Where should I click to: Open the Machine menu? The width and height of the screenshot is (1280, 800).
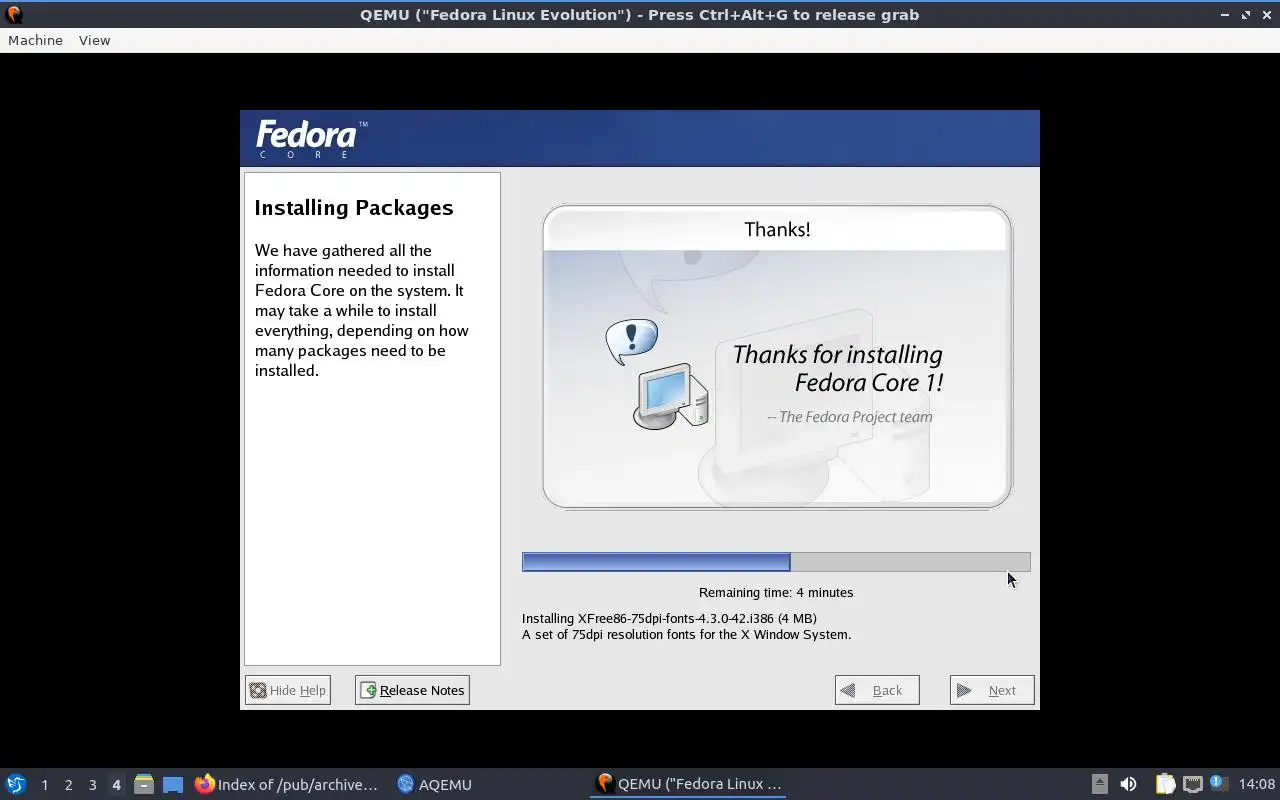pyautogui.click(x=35, y=40)
